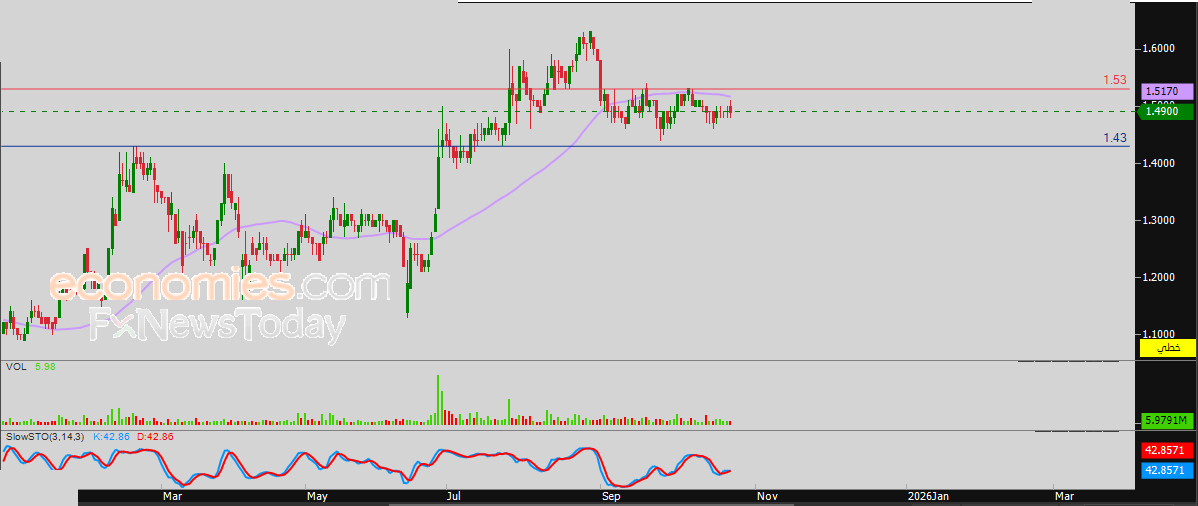Select the red 1.53 resistance label

pos(1114,79)
